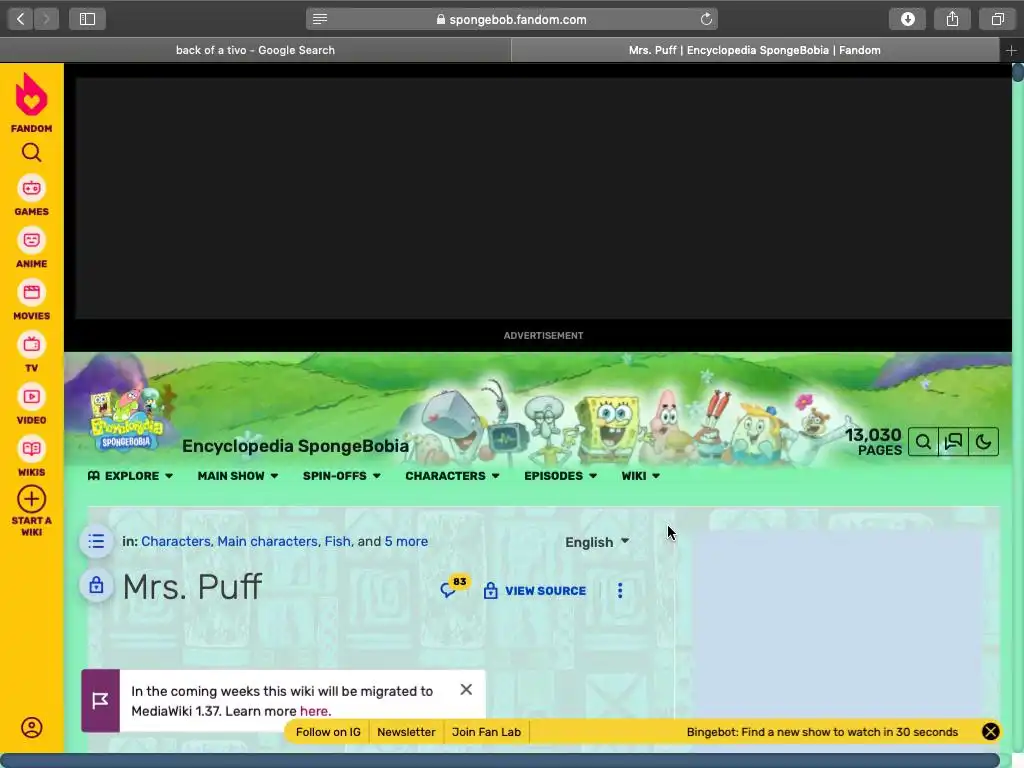Open the Characters category link
This screenshot has height=768, width=1024.
176,541
